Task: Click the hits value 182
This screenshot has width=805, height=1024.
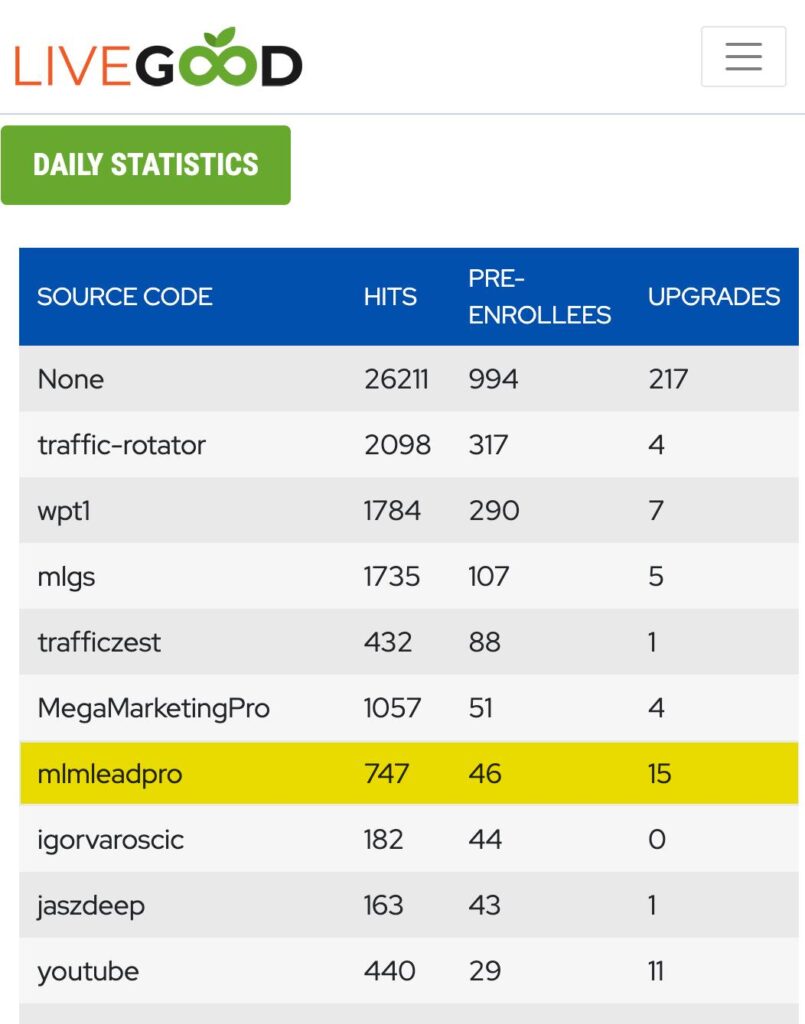Action: point(383,840)
